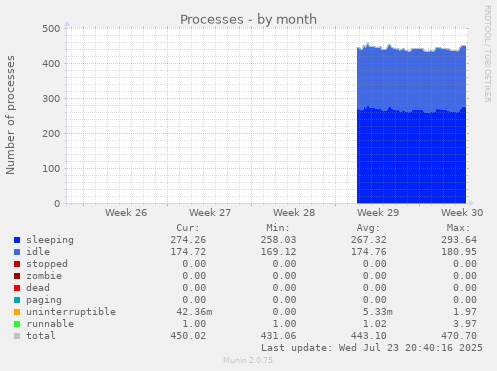Click sleeping maximum value 293.64
The height and width of the screenshot is (371, 497).
459,240
